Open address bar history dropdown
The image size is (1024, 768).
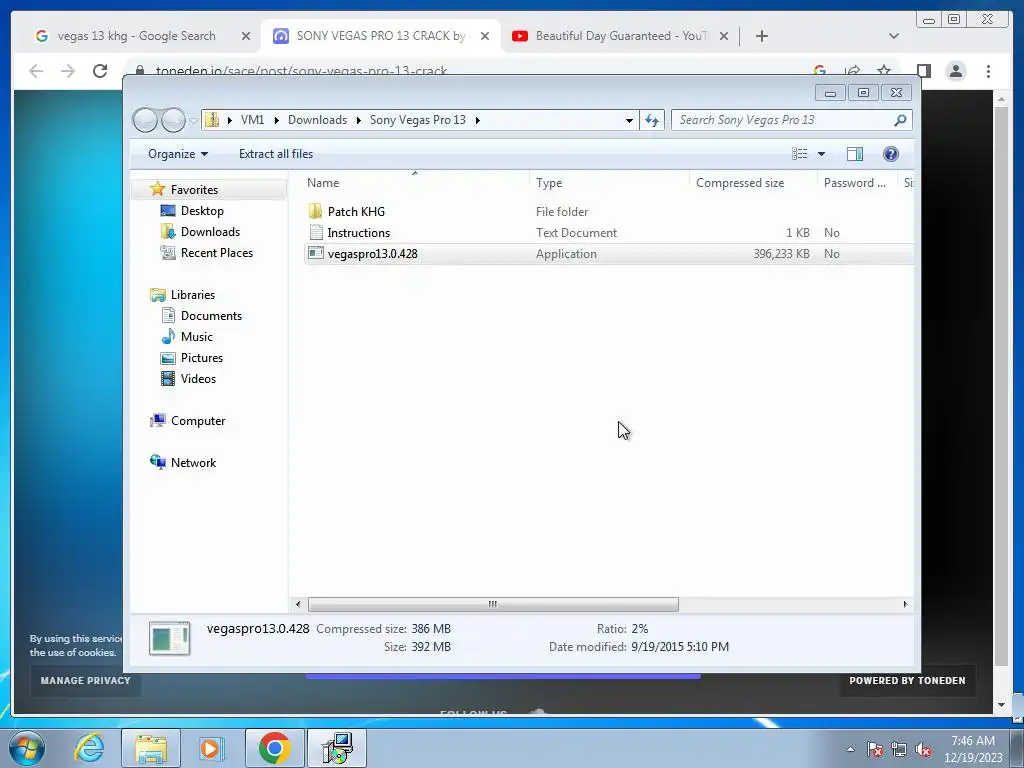[x=629, y=120]
